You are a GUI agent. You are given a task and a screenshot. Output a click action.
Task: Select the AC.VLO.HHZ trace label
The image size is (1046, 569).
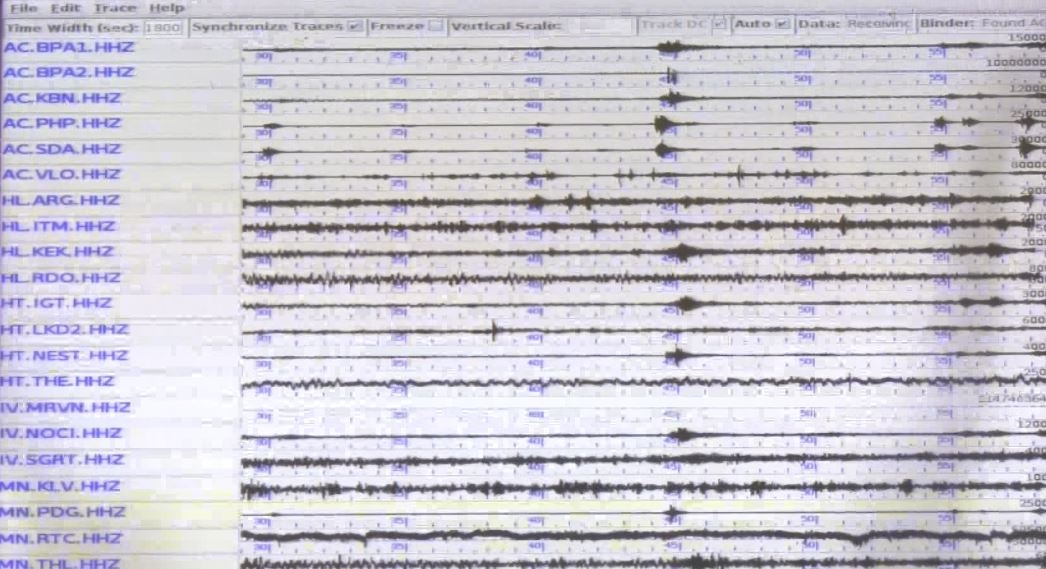click(61, 175)
